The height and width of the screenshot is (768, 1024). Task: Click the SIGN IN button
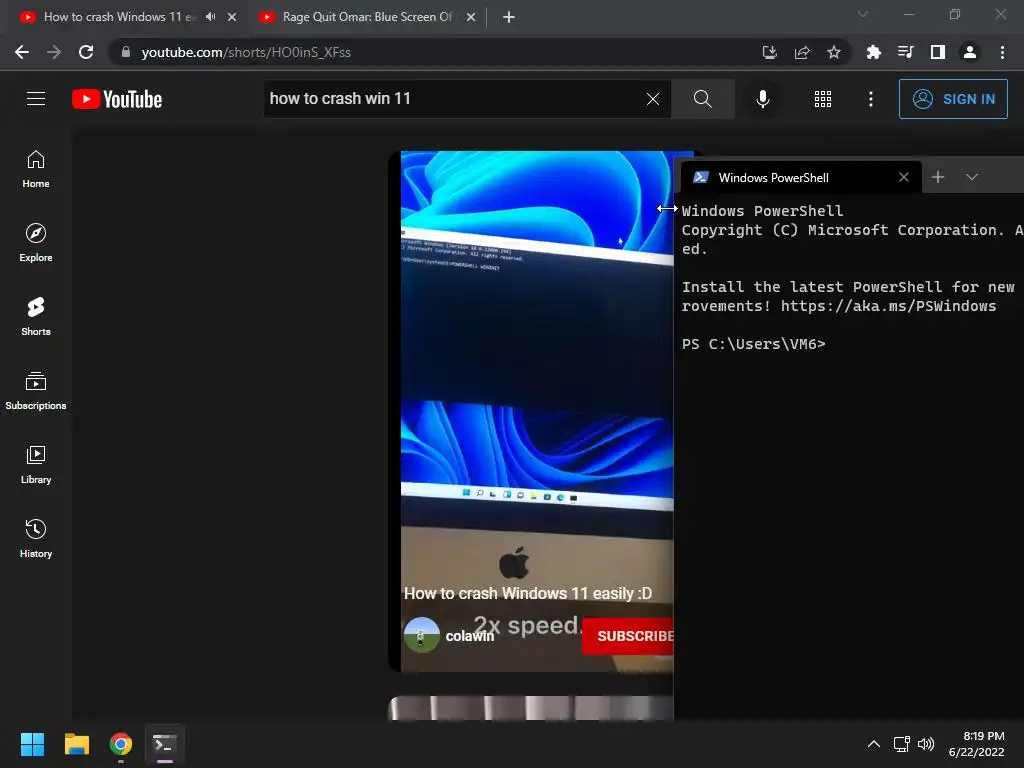click(x=953, y=99)
